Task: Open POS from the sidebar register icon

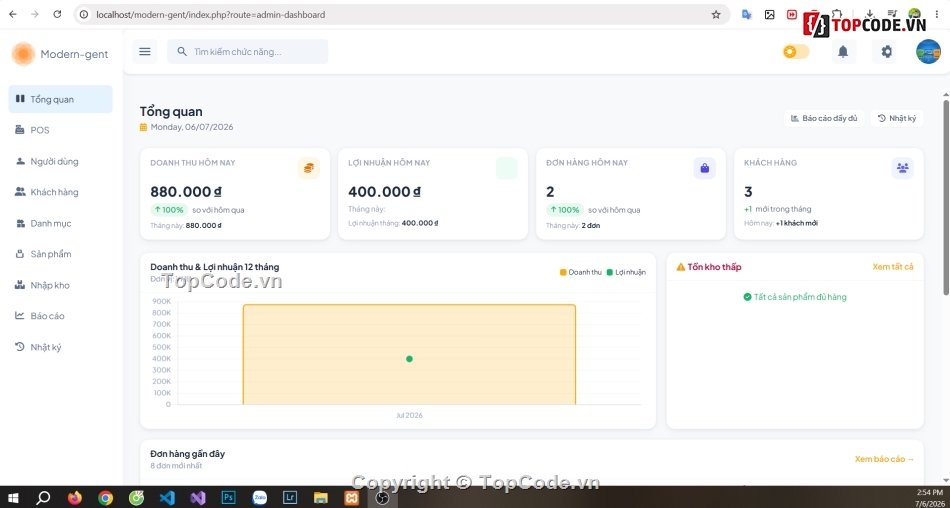Action: (20, 130)
